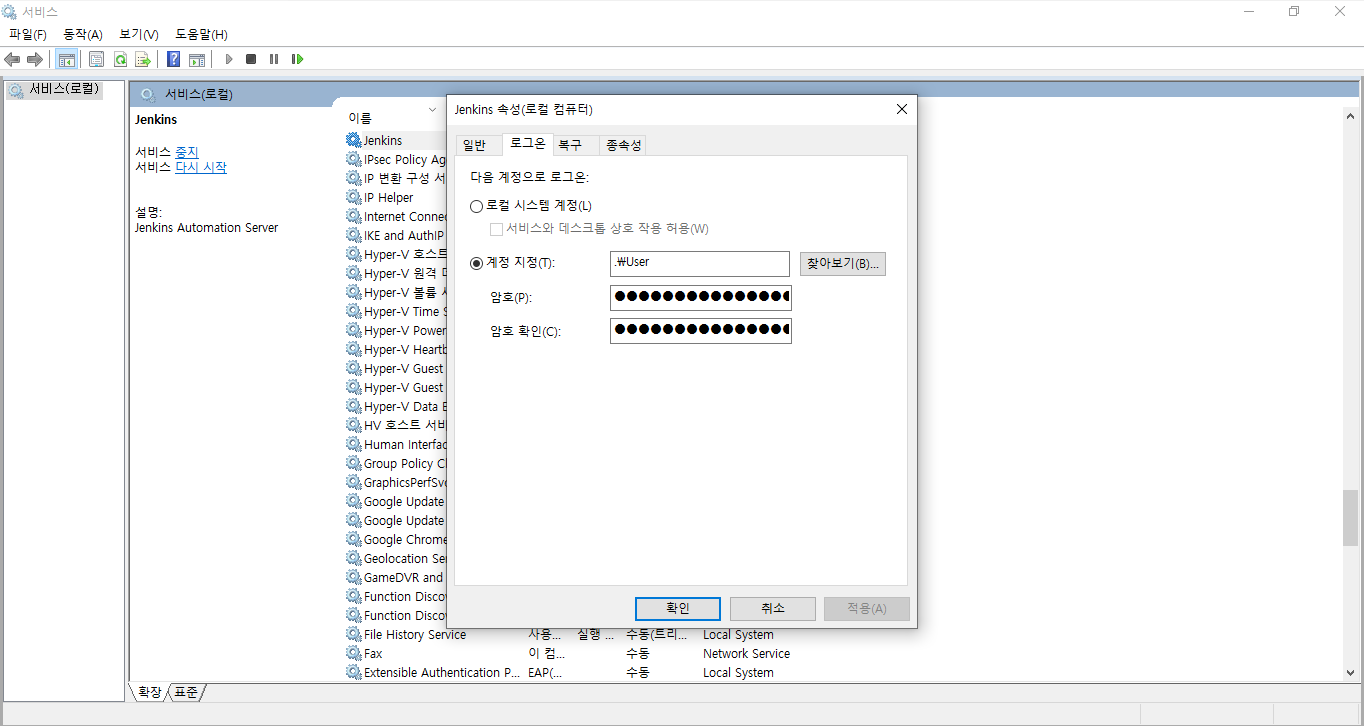Click the gear icon beside Group Policy Client
Image resolution: width=1364 pixels, height=726 pixels.
(354, 463)
